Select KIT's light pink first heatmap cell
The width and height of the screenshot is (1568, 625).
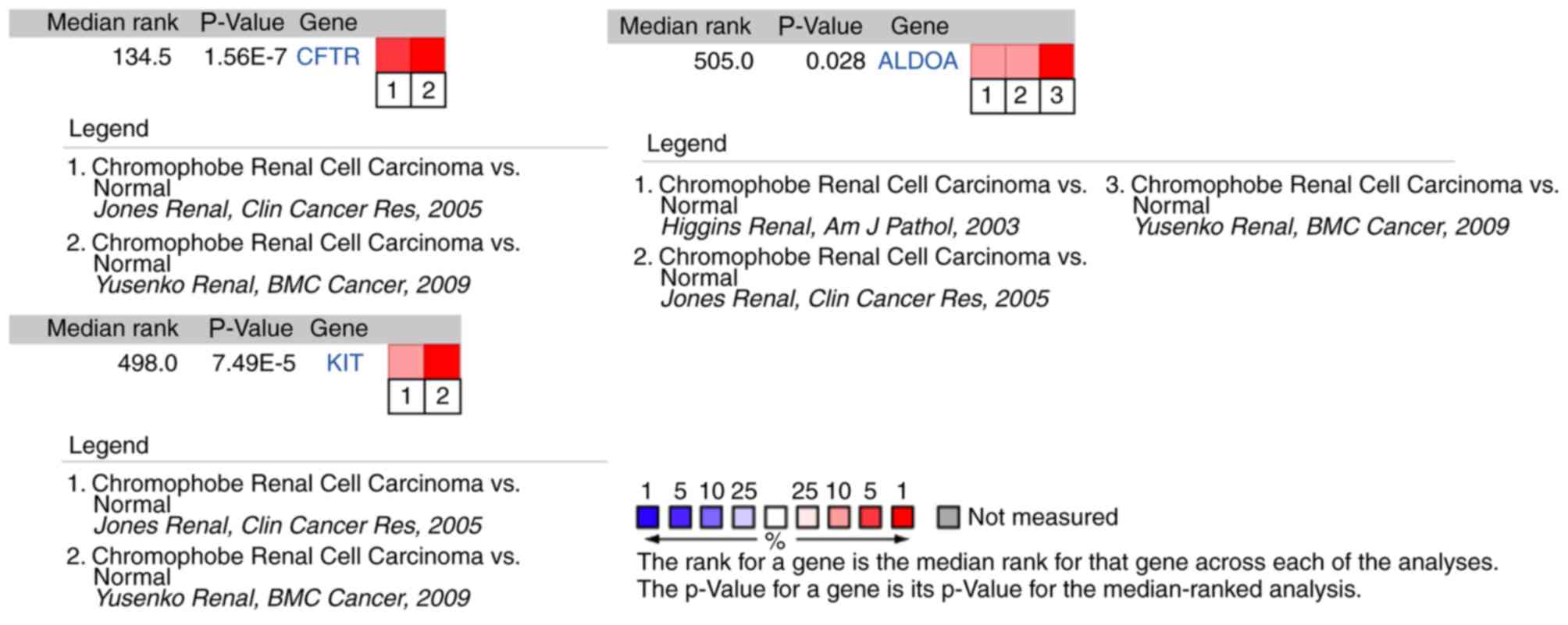406,362
